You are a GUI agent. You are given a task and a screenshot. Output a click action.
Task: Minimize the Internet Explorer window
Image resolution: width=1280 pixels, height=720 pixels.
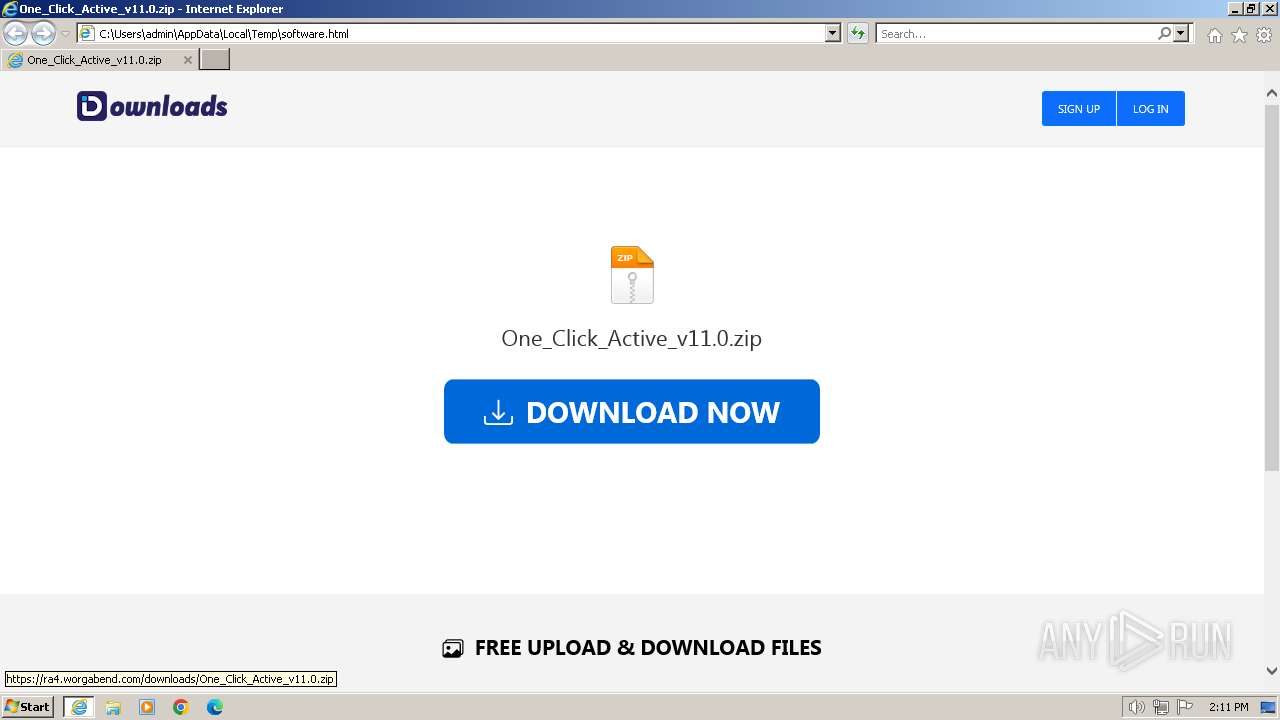(x=1234, y=9)
